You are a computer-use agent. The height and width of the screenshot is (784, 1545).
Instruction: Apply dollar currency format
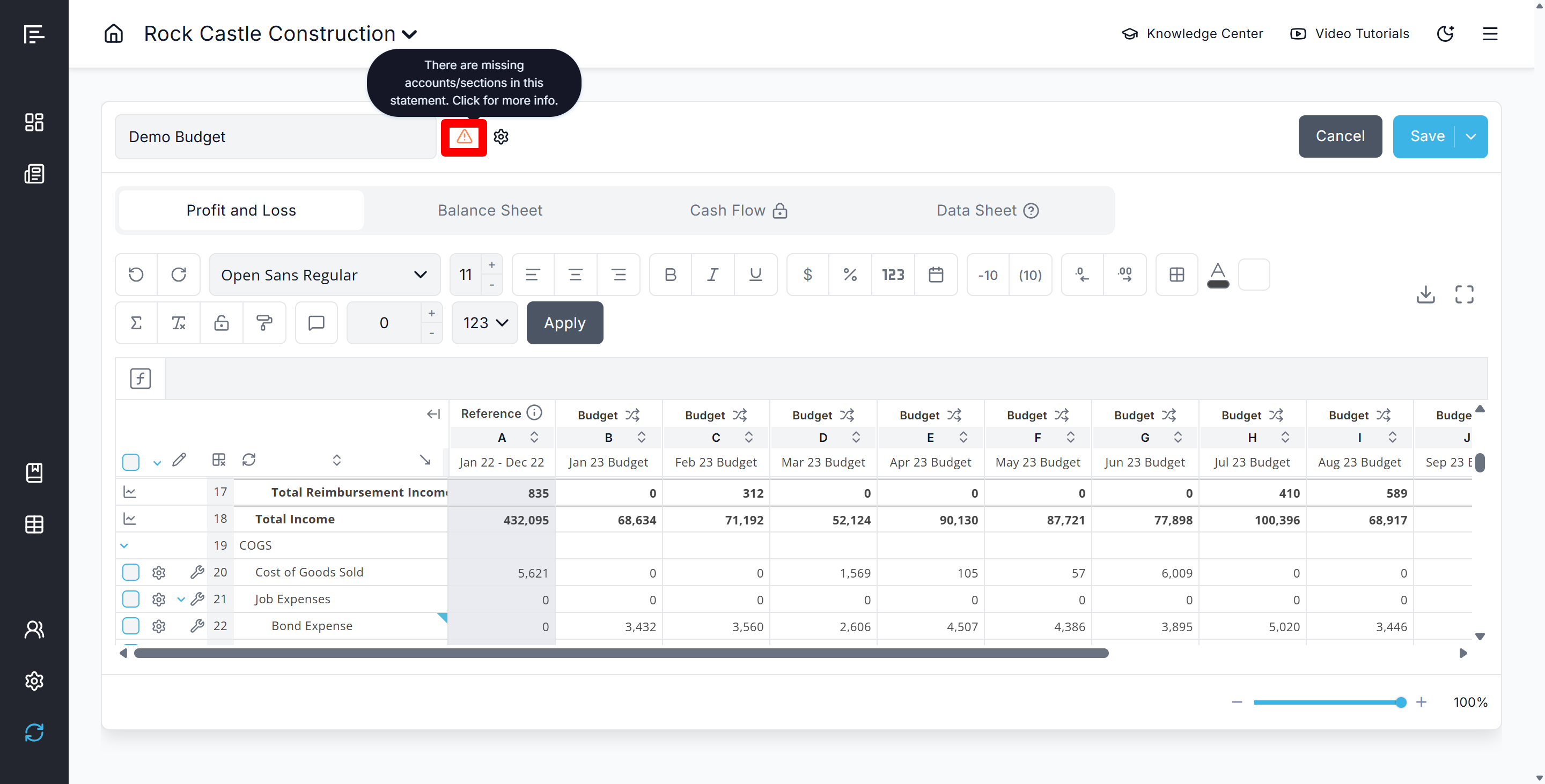click(807, 275)
